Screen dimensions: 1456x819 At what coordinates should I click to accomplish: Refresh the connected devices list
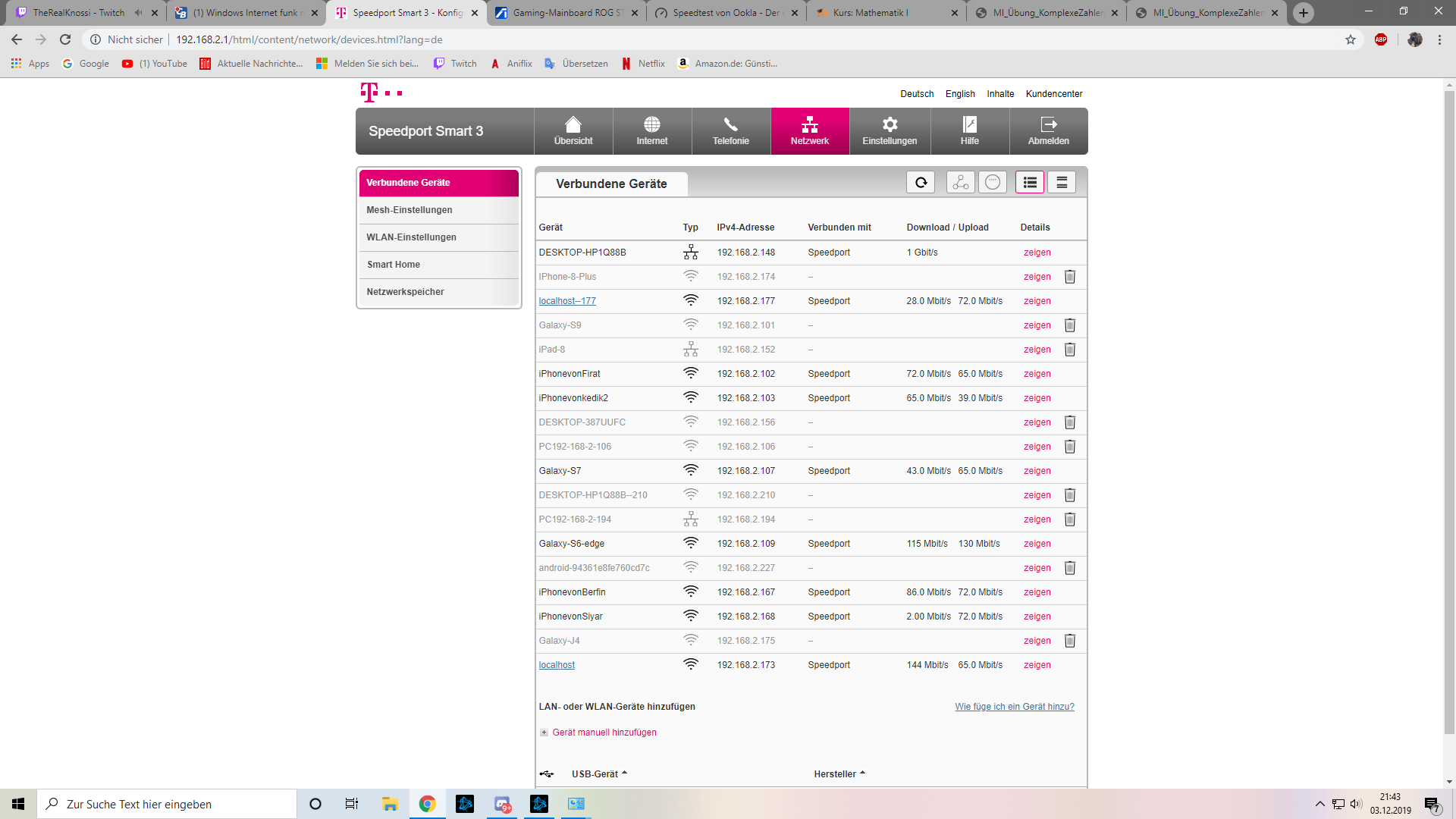pyautogui.click(x=921, y=183)
